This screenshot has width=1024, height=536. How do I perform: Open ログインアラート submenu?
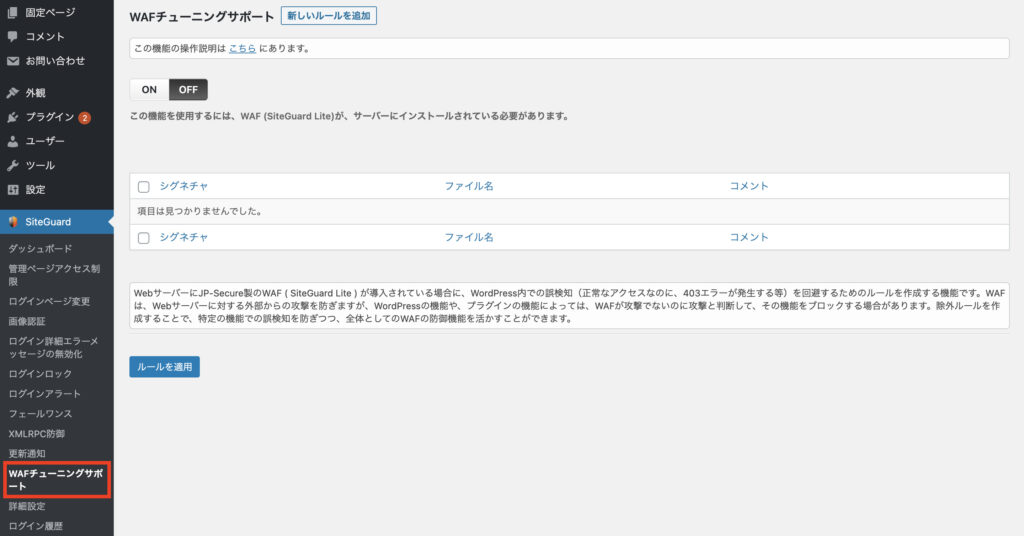tap(44, 394)
